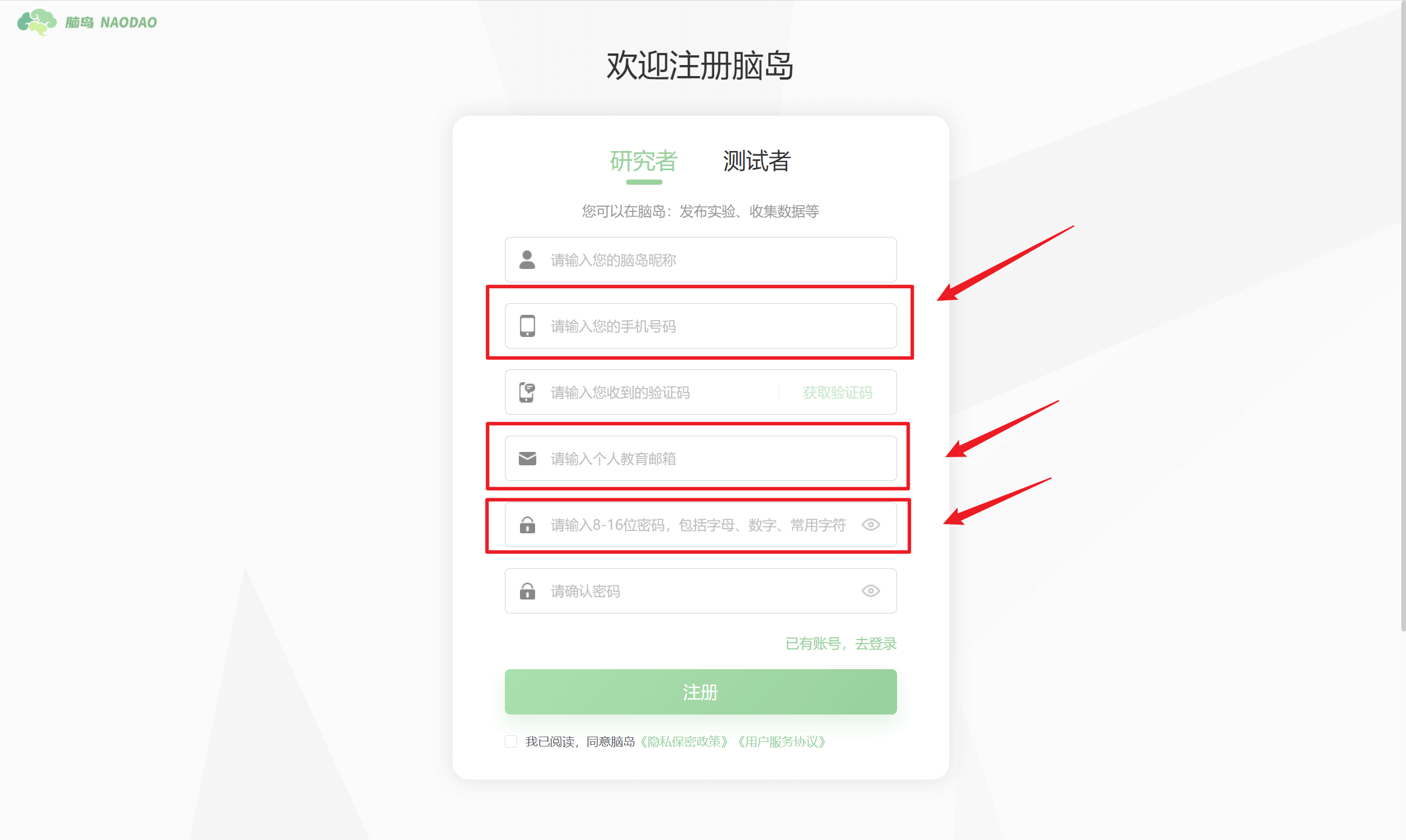Show password using eye icon in password field
The width and height of the screenshot is (1406, 840).
pos(870,525)
